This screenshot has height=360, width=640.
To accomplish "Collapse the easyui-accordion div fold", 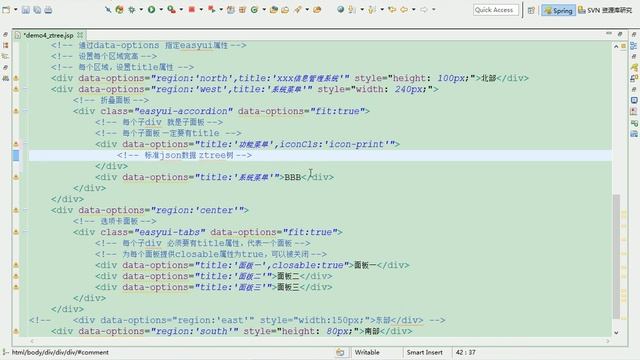I will coord(25,110).
